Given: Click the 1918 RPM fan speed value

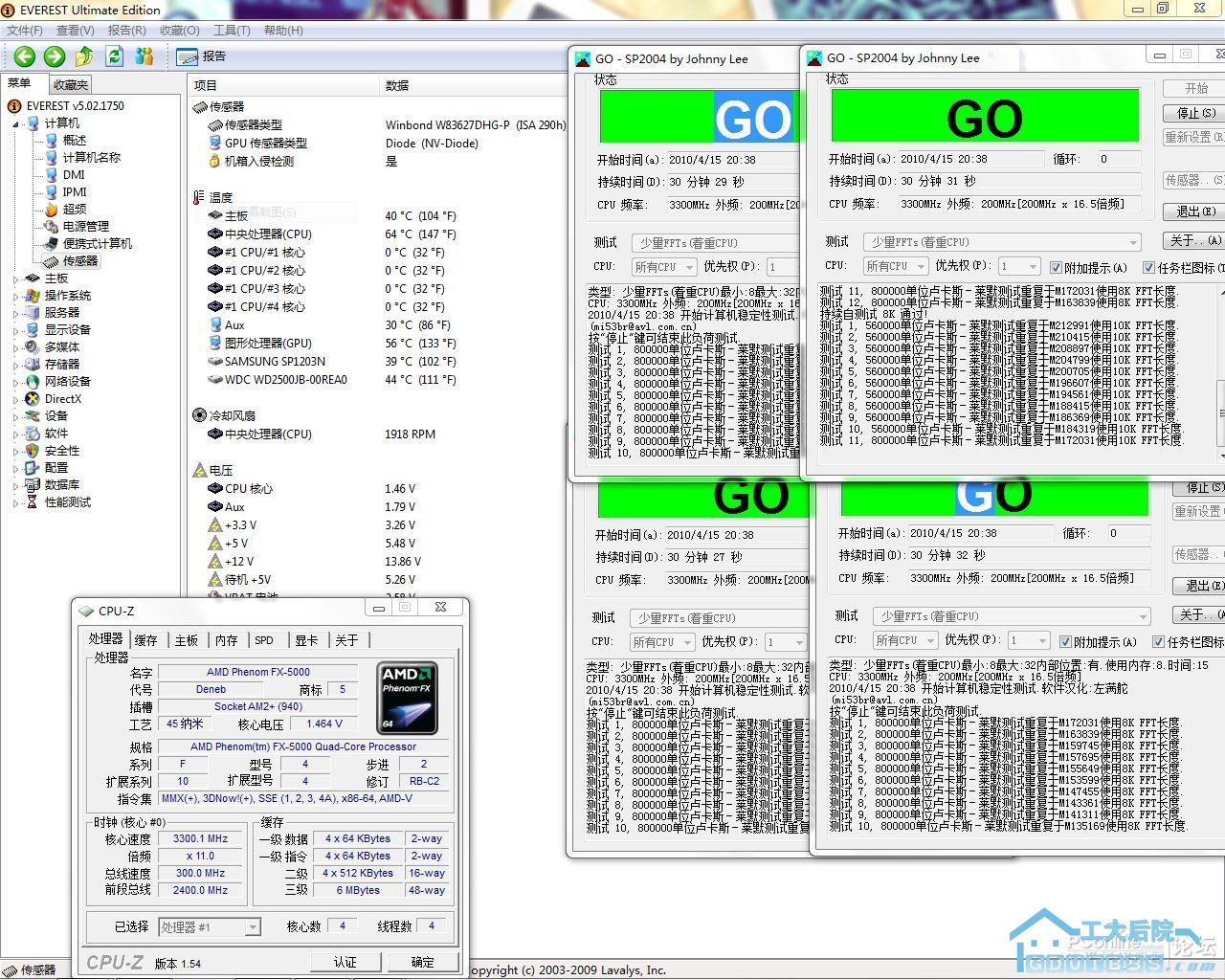Looking at the screenshot, I should (410, 434).
